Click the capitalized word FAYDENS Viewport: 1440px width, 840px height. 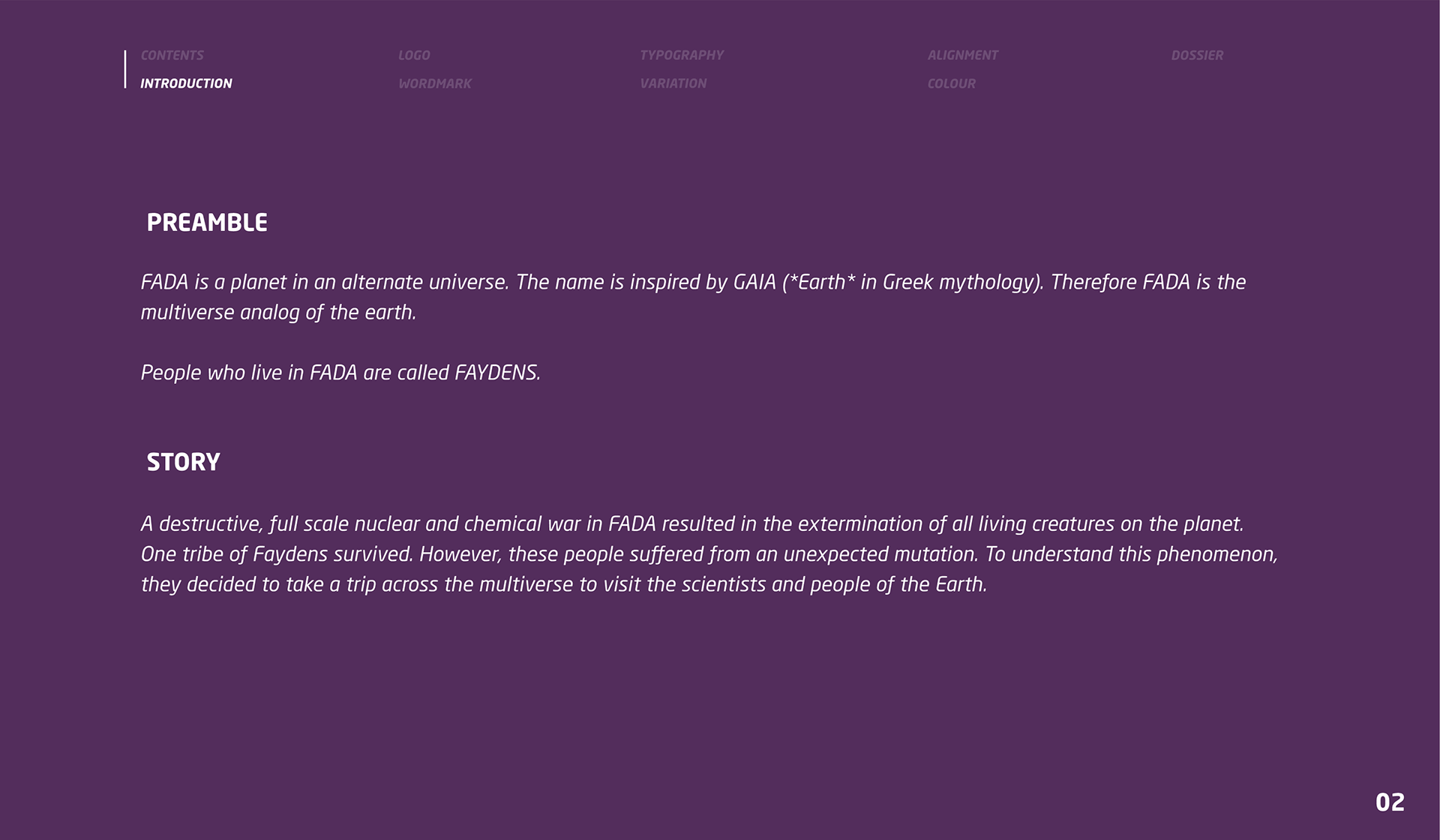pos(497,373)
